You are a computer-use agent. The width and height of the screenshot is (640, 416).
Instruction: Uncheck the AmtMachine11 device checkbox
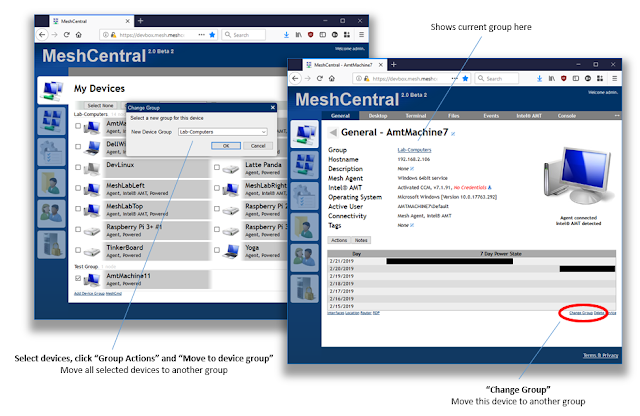(78, 278)
